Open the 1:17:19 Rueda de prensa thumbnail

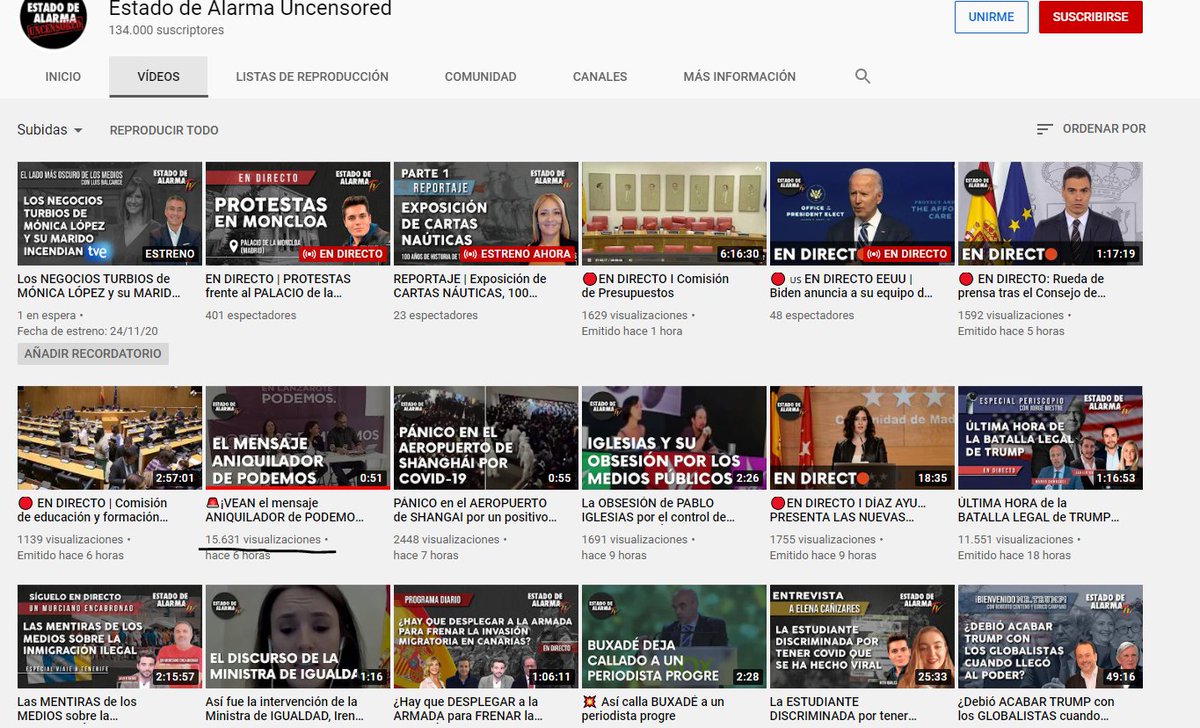point(1050,214)
